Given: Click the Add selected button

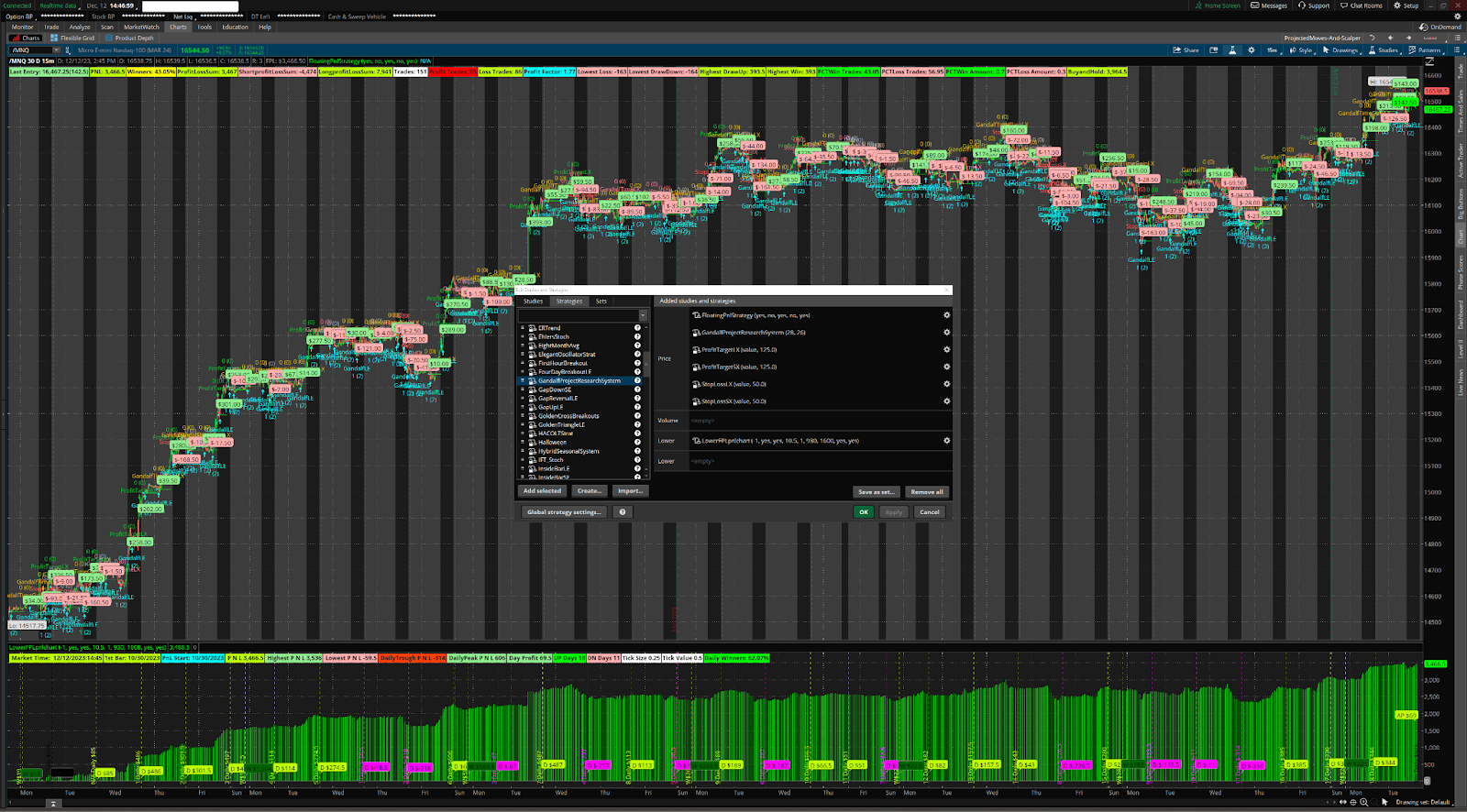Looking at the screenshot, I should [x=542, y=491].
